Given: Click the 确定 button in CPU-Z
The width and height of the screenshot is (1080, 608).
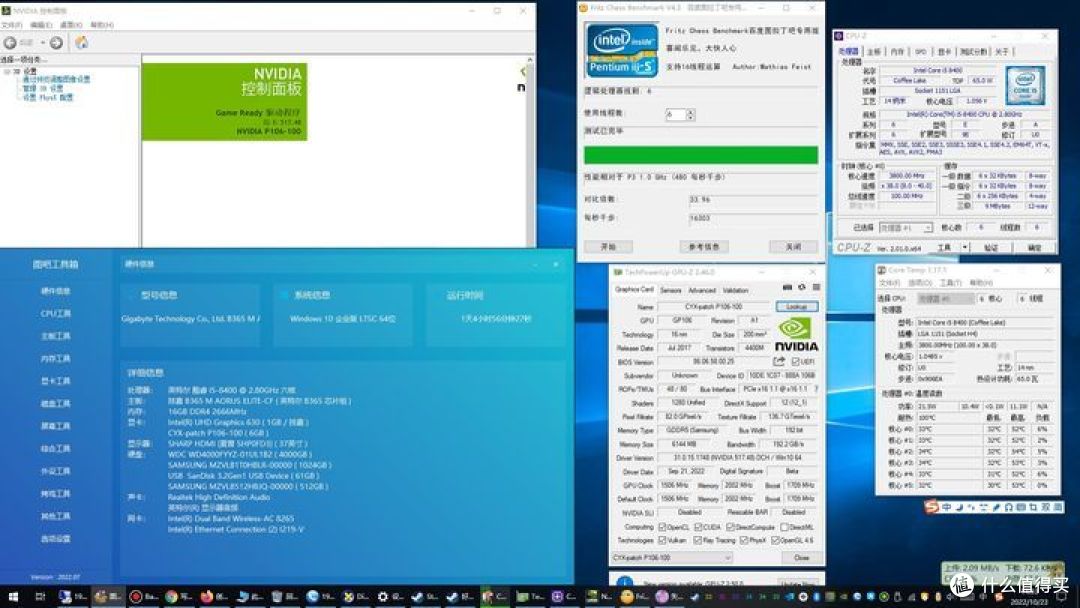Looking at the screenshot, I should pos(1034,248).
